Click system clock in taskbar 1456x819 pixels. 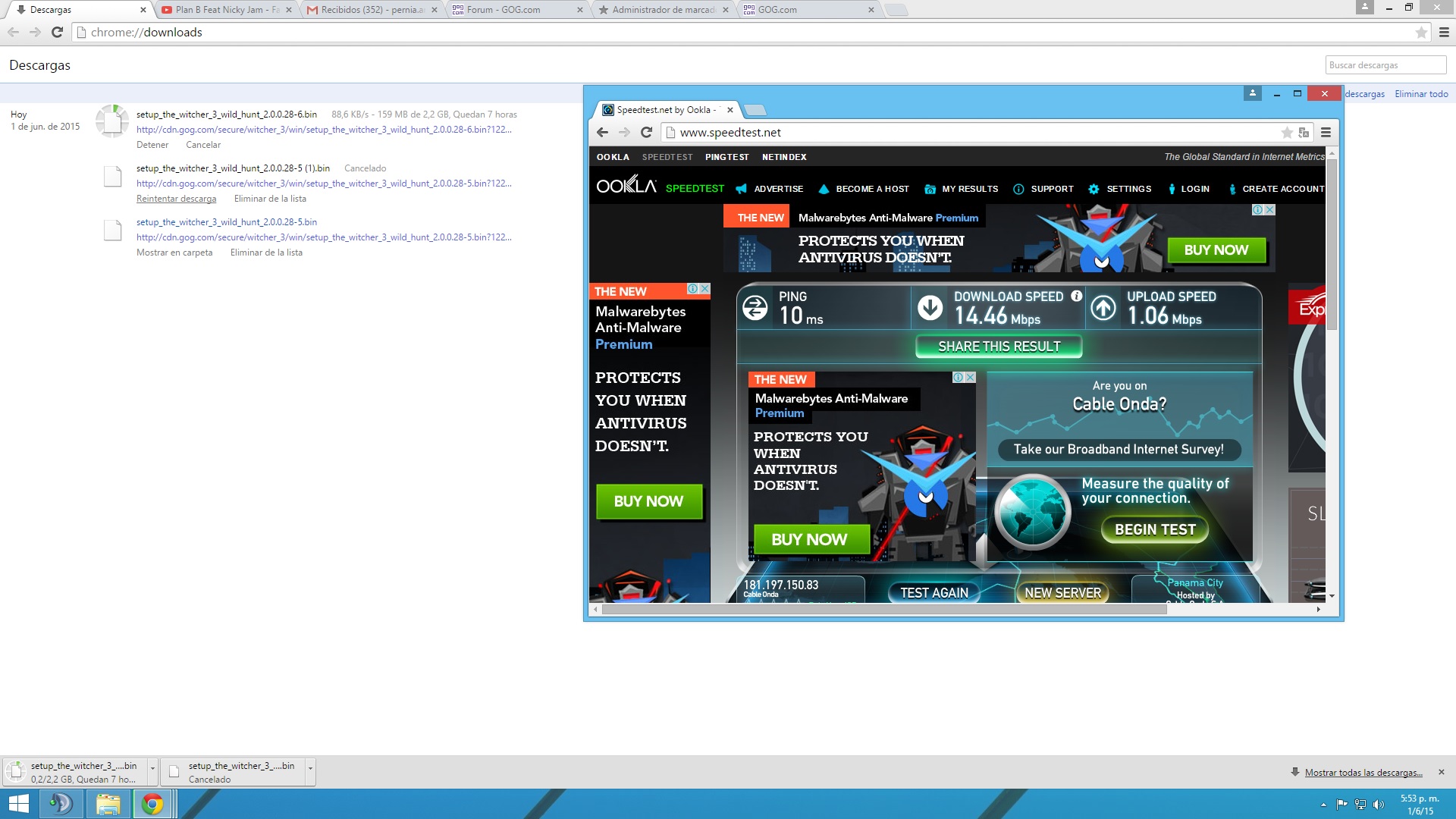tap(1420, 805)
